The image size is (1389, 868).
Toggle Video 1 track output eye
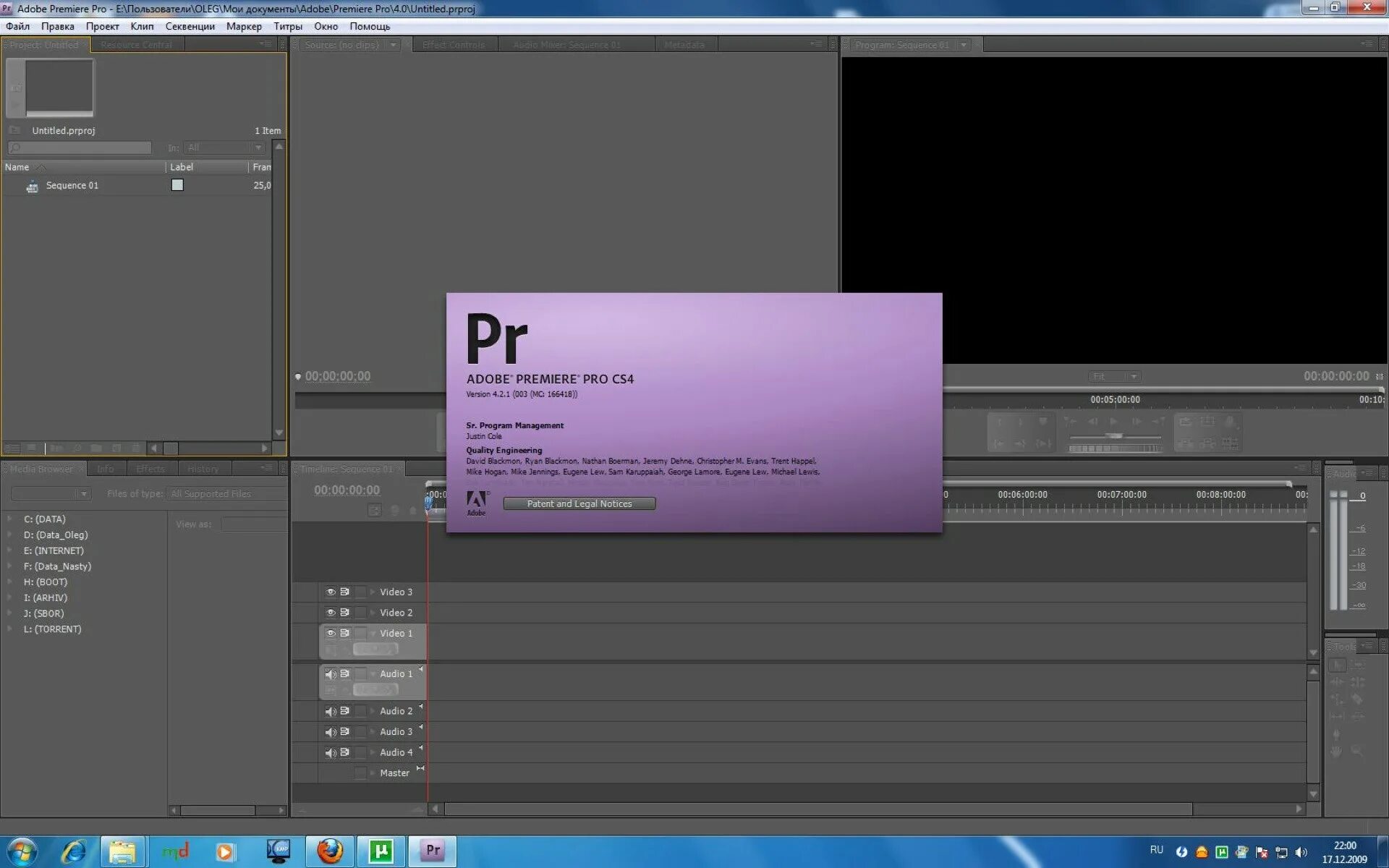click(x=331, y=633)
